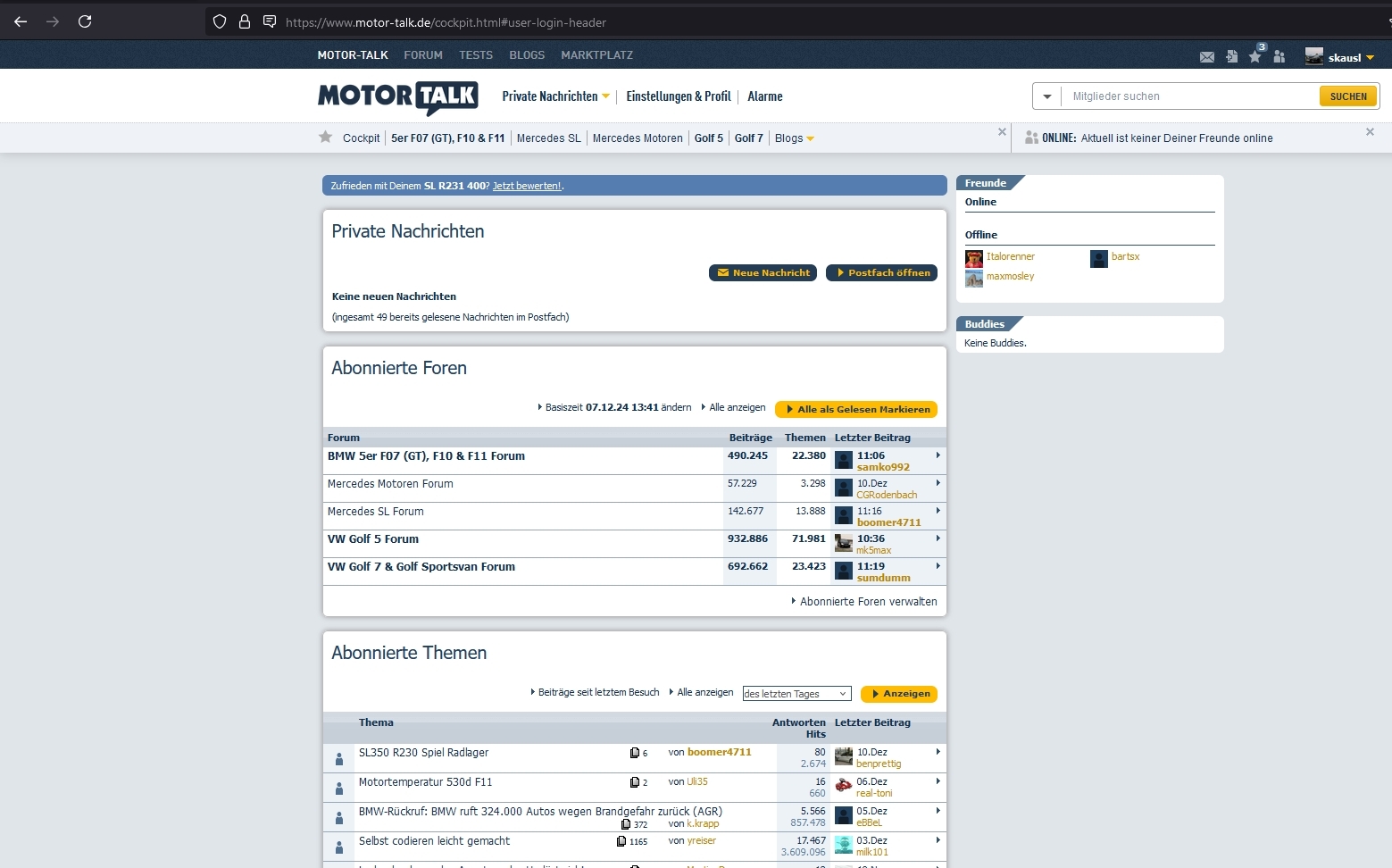The image size is (1392, 868).
Task: Open thread BMW-Rückruf Brandgefahr AGR
Action: (x=540, y=812)
